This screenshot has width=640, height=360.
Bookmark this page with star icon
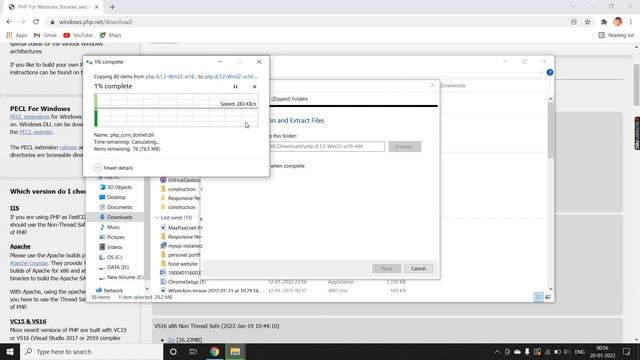(x=587, y=22)
